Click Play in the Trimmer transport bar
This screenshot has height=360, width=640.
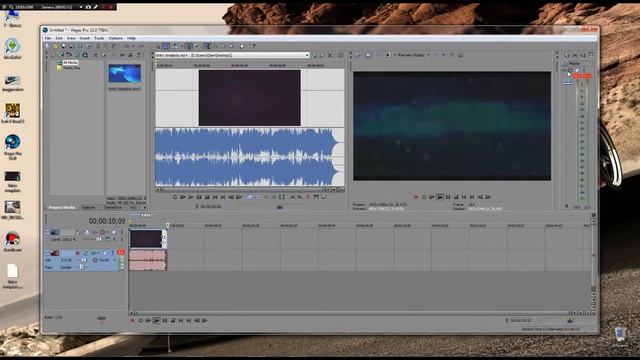[191, 197]
